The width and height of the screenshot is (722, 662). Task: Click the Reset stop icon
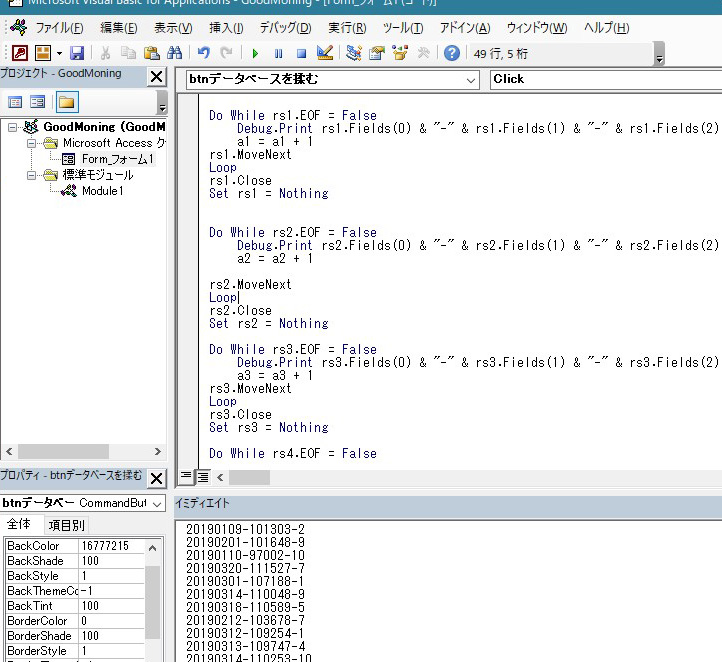pos(302,53)
